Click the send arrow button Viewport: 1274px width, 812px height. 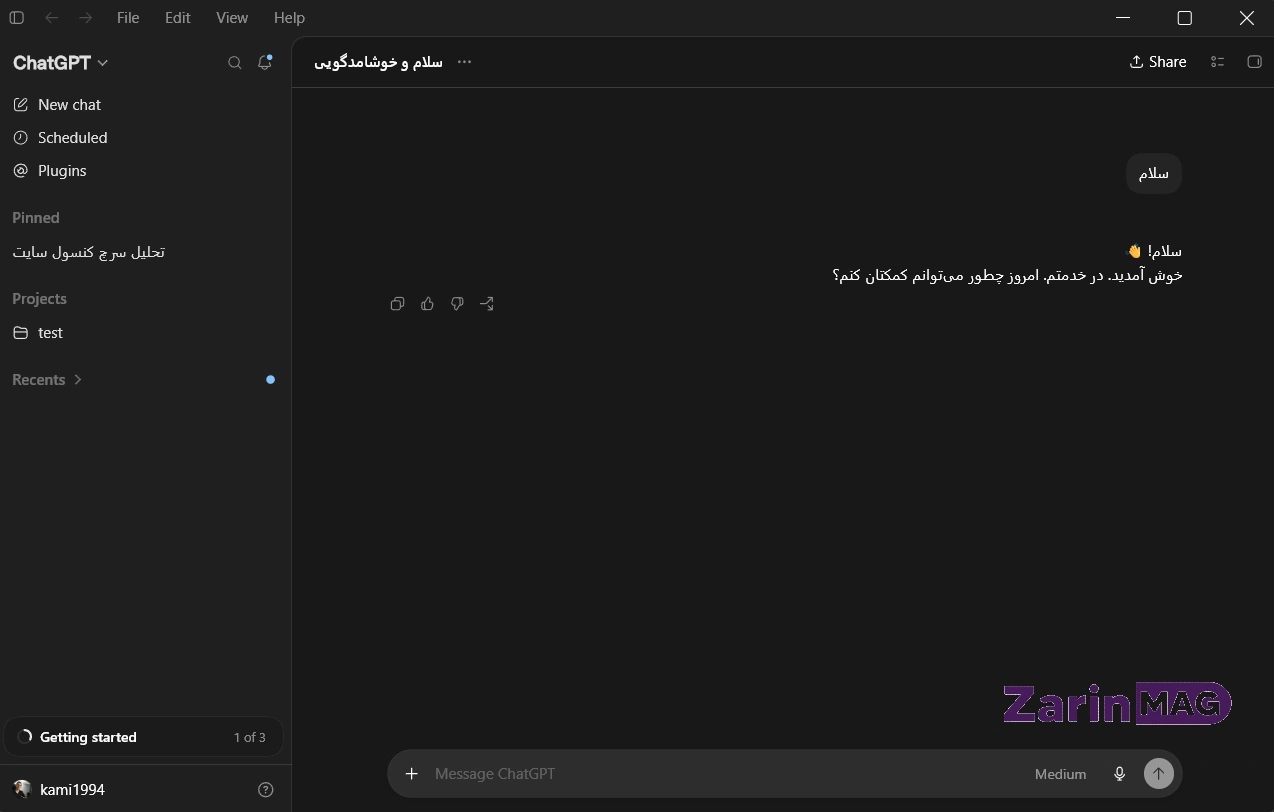point(1158,773)
